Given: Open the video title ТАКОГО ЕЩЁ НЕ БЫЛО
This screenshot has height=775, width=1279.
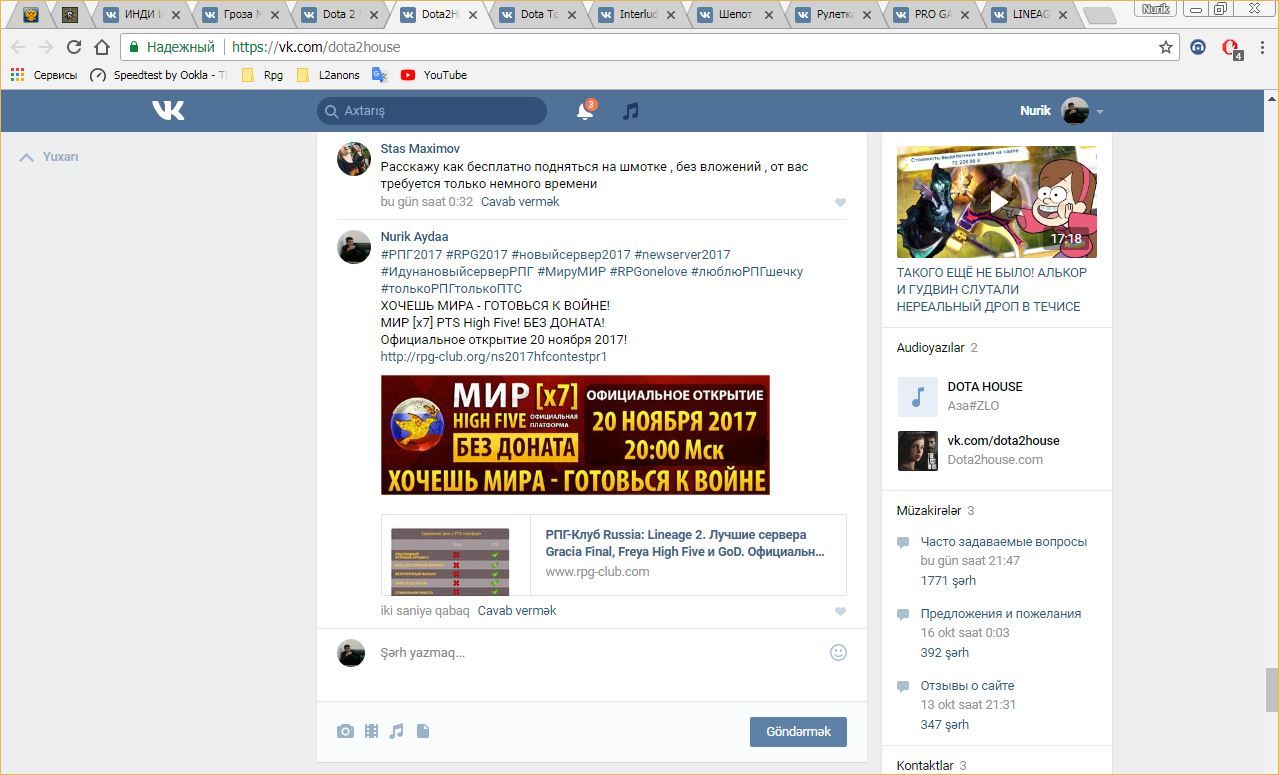Looking at the screenshot, I should point(992,290).
